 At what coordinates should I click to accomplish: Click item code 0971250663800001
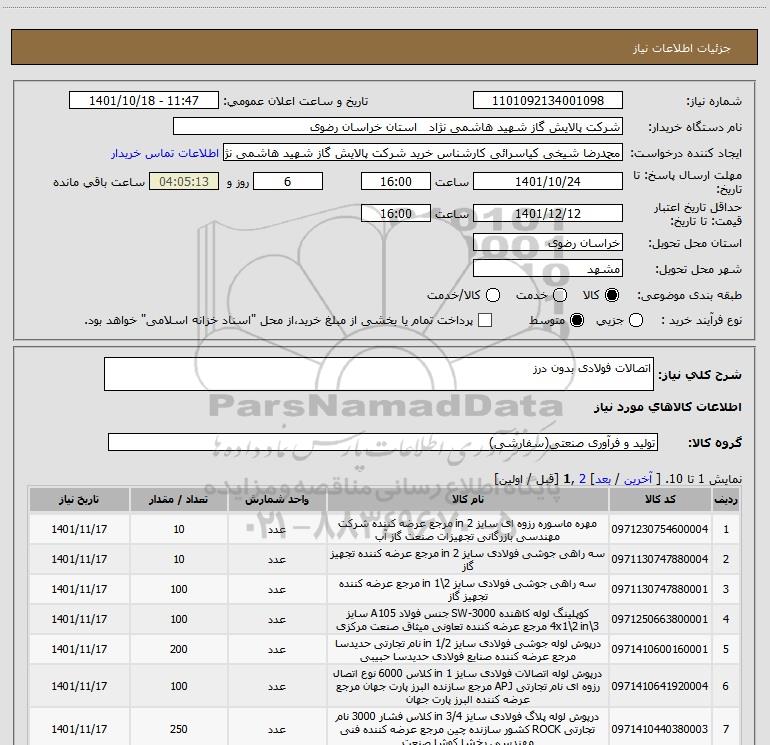[660, 619]
